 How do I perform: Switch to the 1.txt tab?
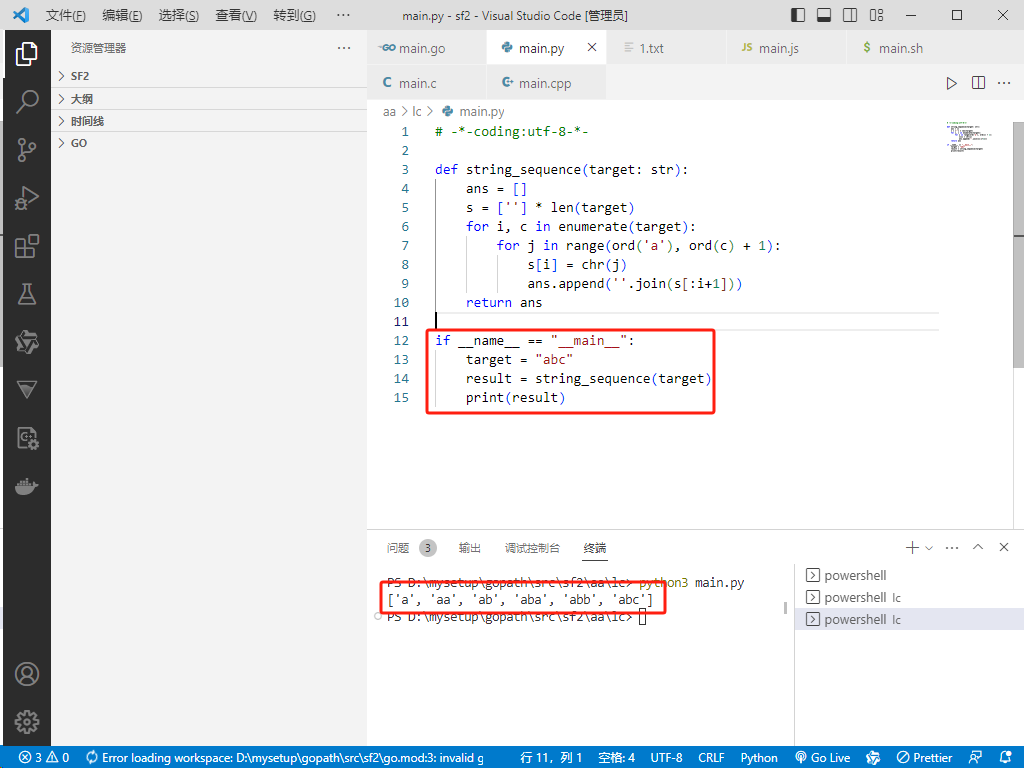coord(666,48)
